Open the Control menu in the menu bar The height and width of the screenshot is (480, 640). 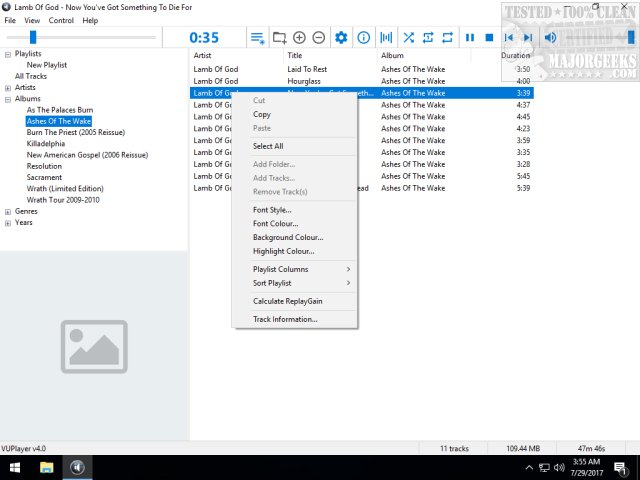click(61, 20)
